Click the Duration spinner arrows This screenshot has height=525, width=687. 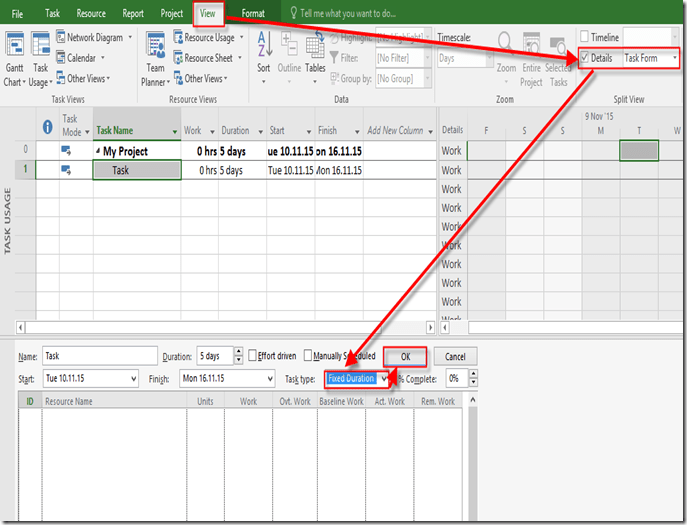point(238,356)
